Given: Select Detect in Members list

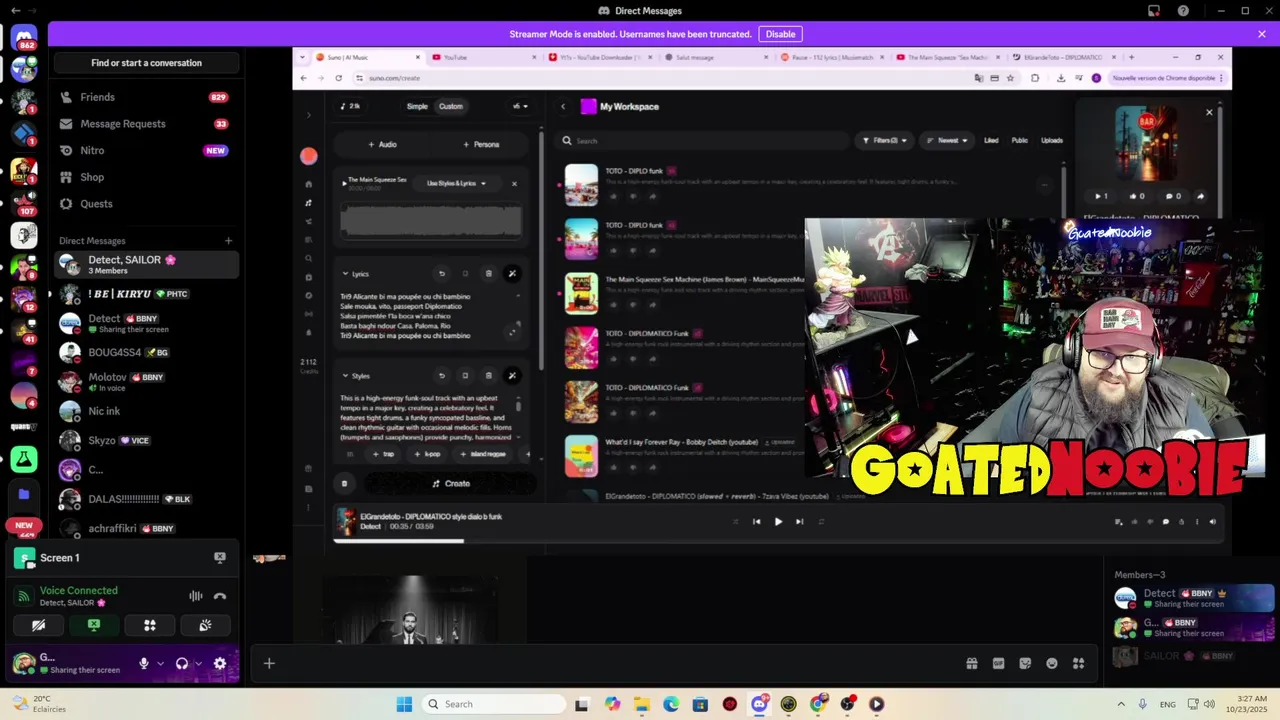Looking at the screenshot, I should coord(1194,598).
